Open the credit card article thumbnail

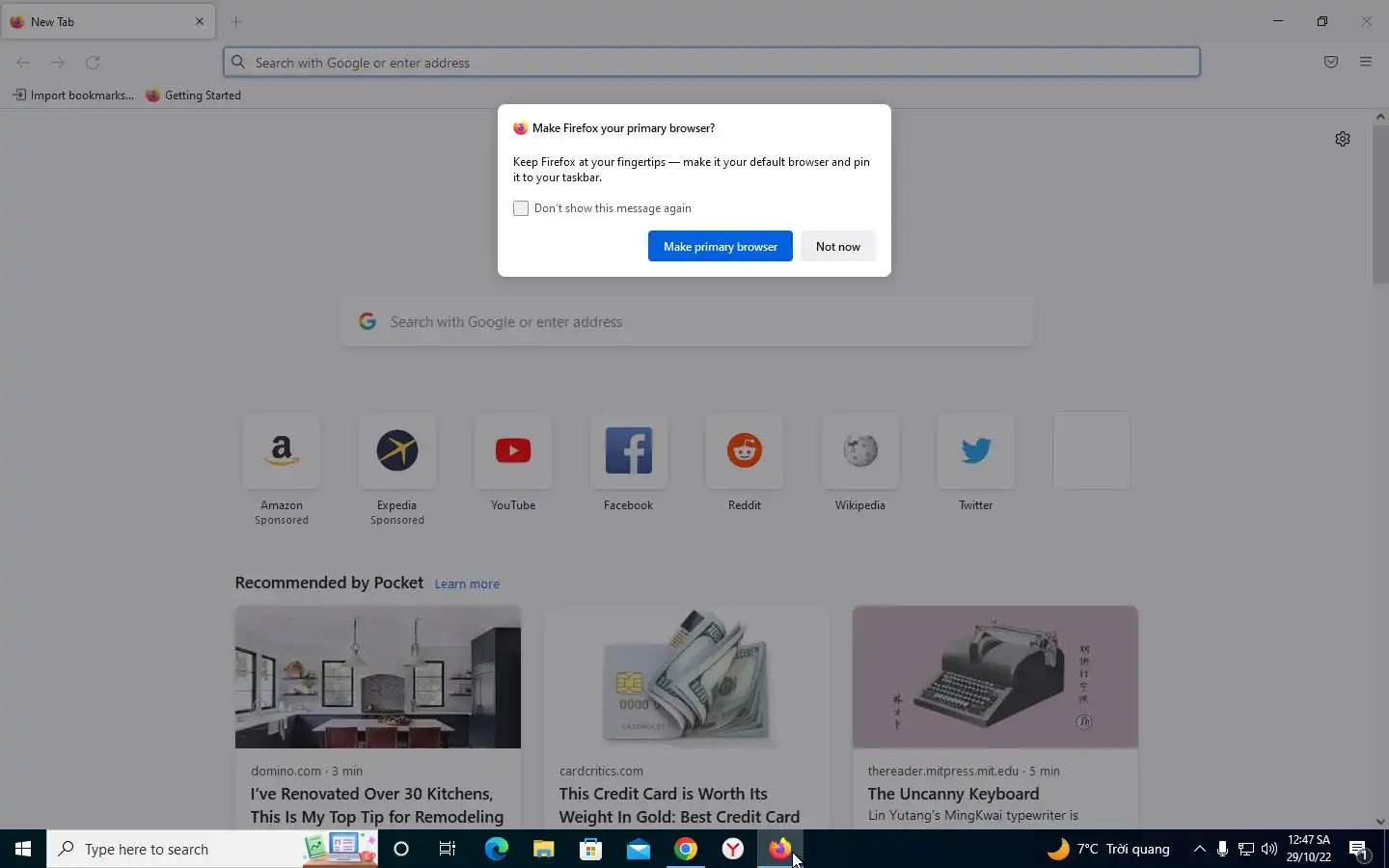tap(687, 677)
